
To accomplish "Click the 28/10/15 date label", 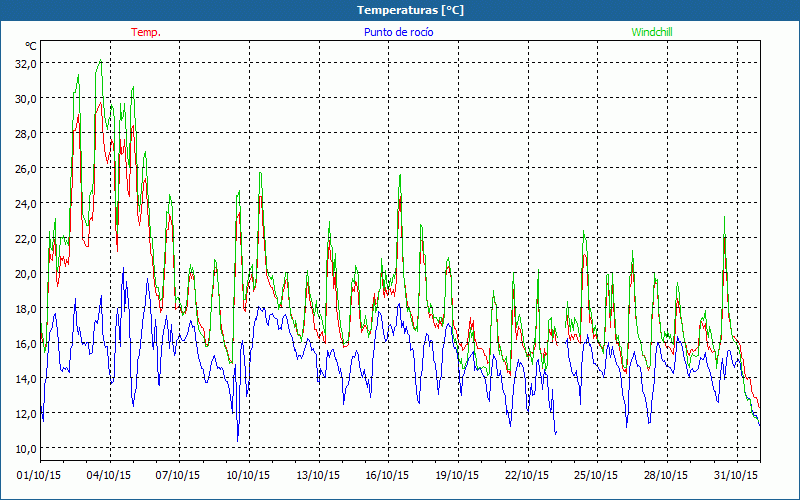I will [666, 475].
